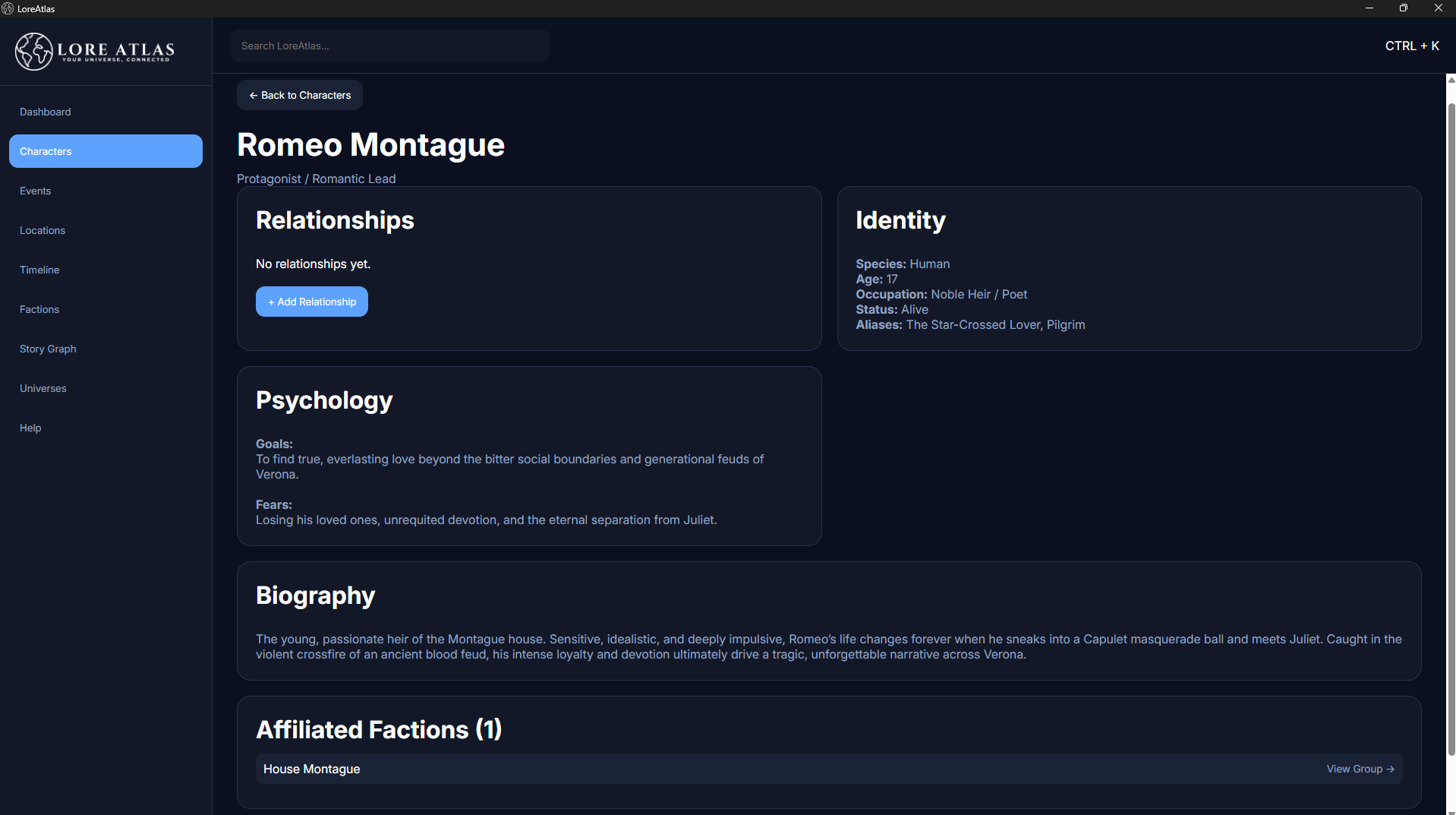The image size is (1456, 815).
Task: Click the Protagonist / Romantic Lead subtitle
Action: (317, 178)
